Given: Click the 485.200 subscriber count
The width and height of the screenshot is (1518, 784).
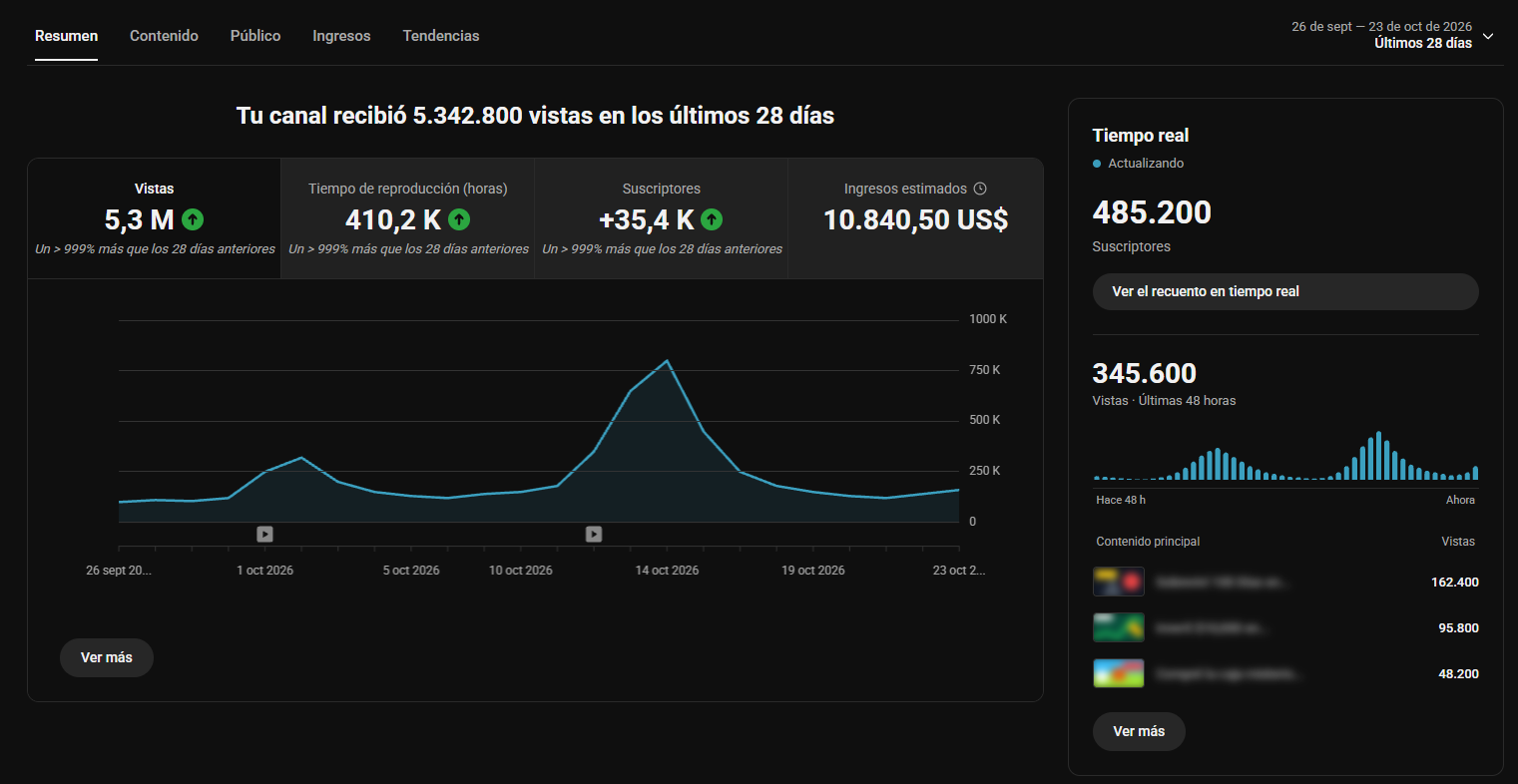Looking at the screenshot, I should coord(1152,212).
